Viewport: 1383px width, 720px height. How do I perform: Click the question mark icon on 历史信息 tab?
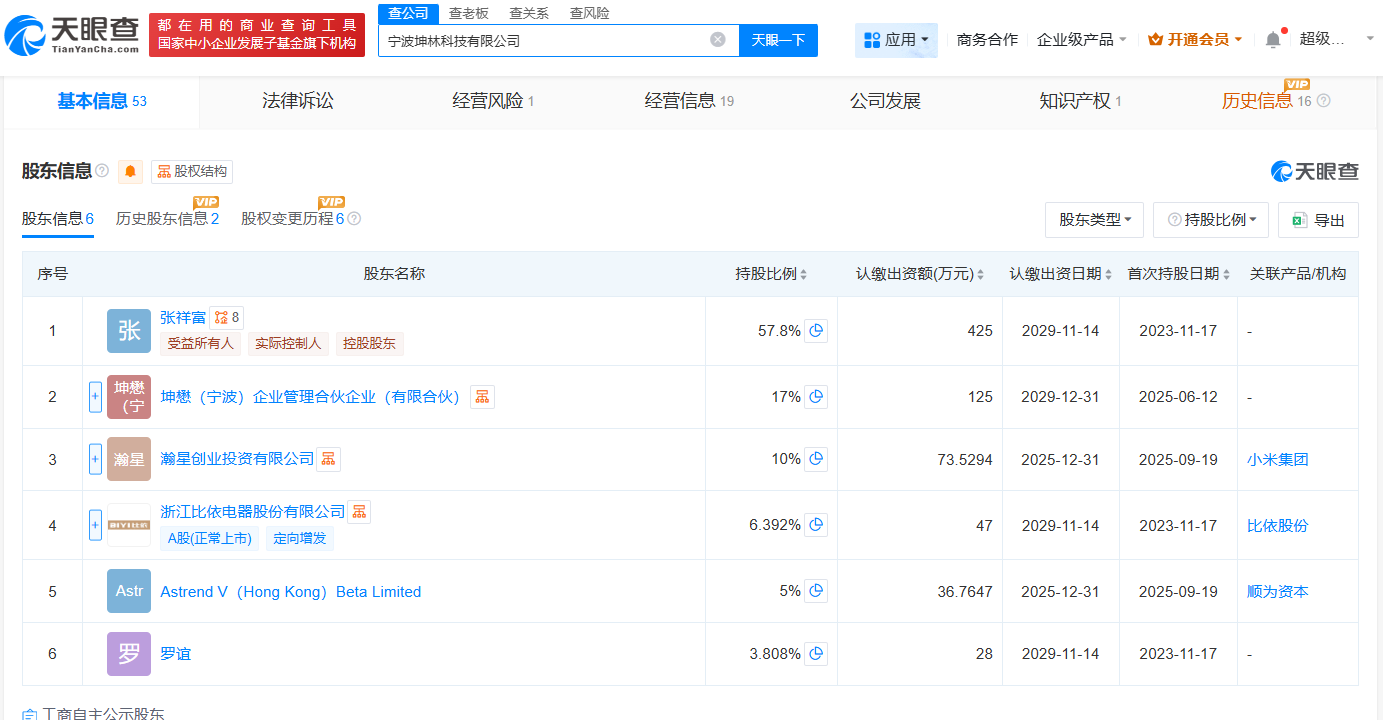[1322, 102]
